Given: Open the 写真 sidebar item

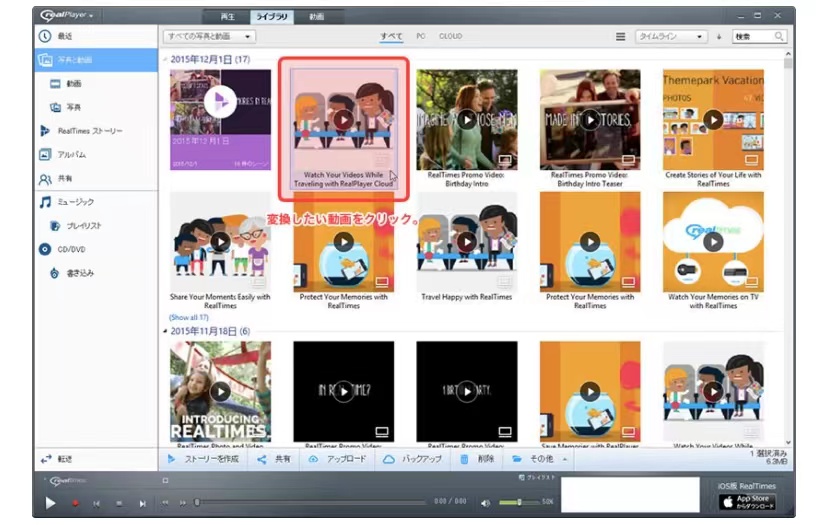Looking at the screenshot, I should [x=96, y=107].
